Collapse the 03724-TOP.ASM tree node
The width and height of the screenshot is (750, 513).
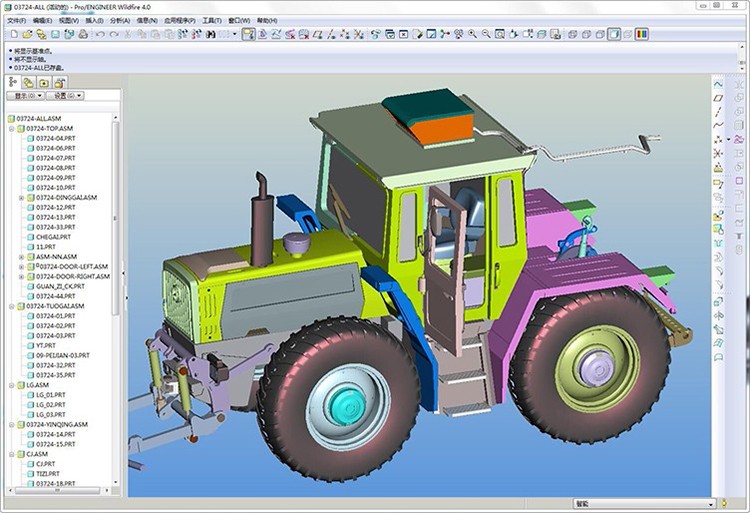click(x=11, y=129)
